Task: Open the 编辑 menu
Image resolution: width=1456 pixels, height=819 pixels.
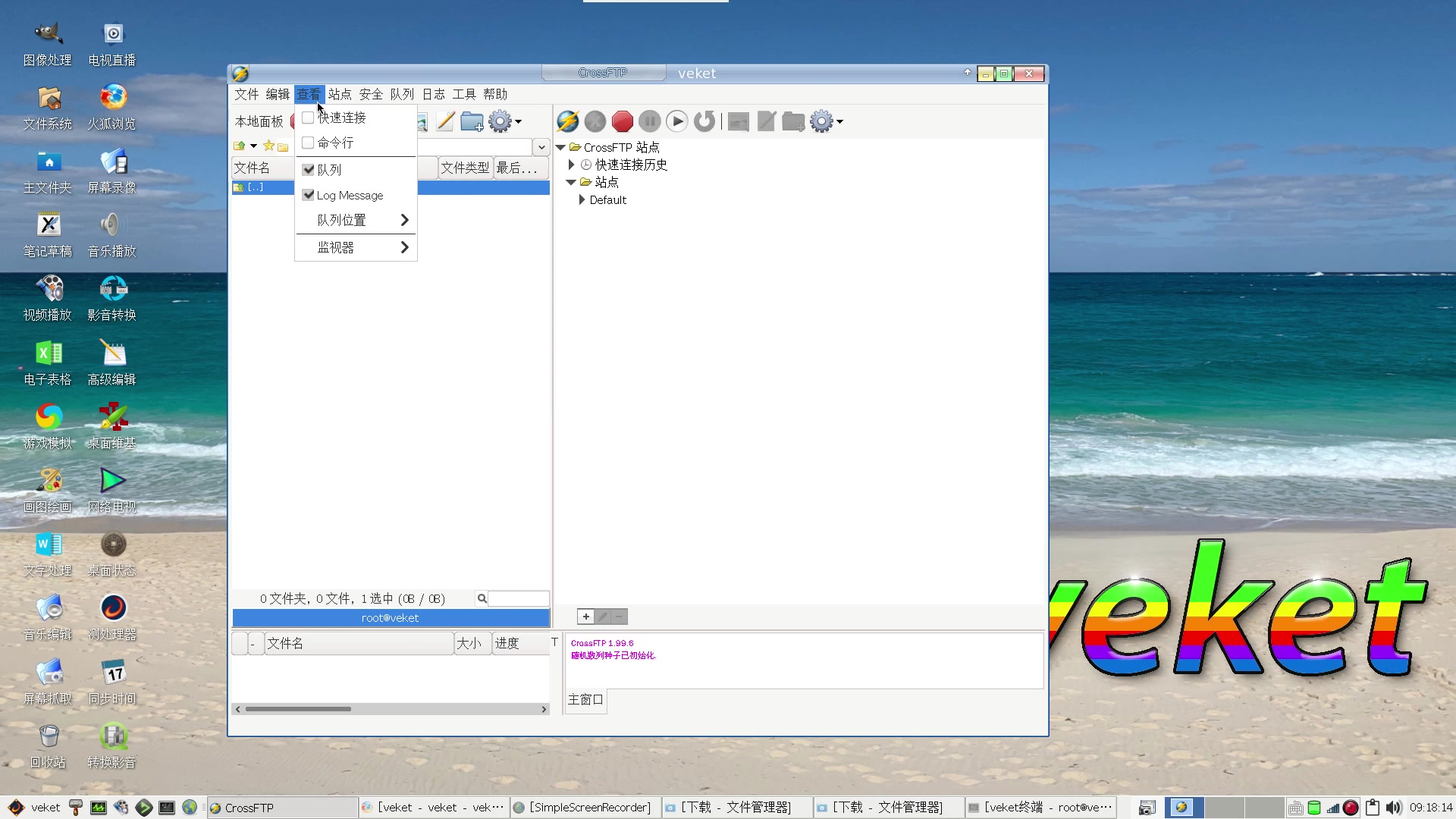Action: pyautogui.click(x=278, y=94)
